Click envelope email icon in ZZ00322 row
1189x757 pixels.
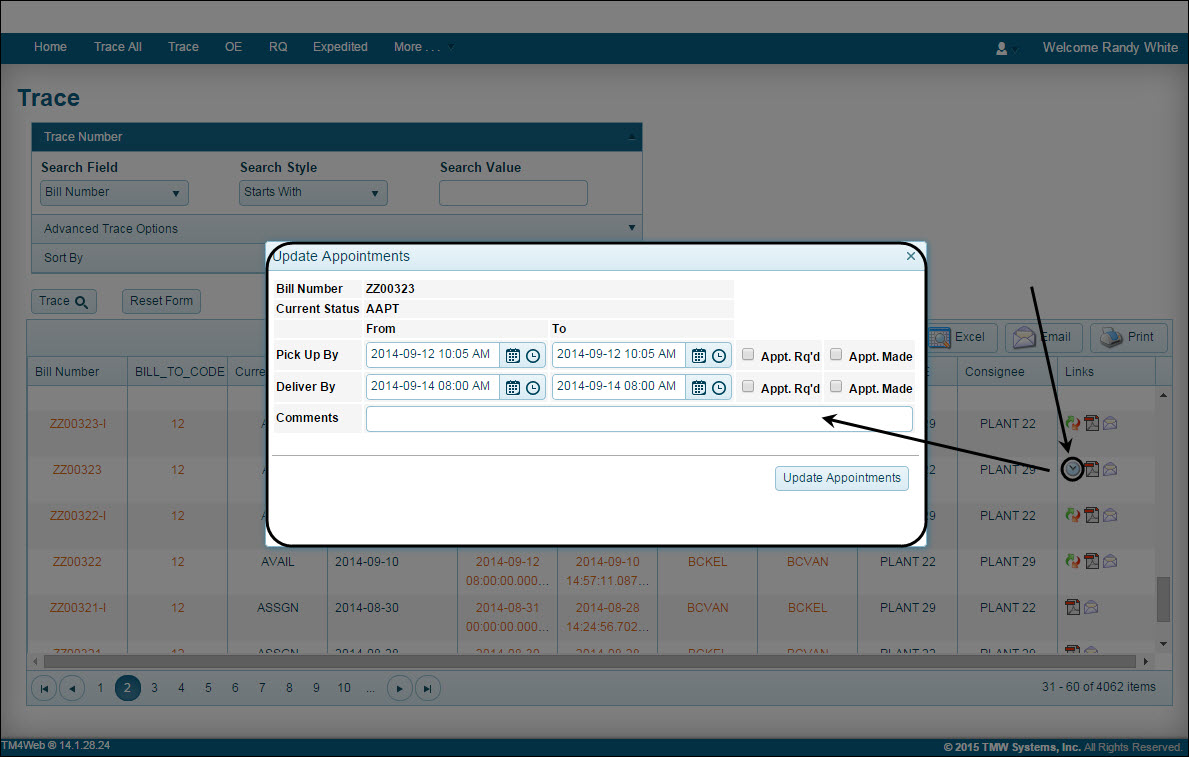pyautogui.click(x=1110, y=561)
